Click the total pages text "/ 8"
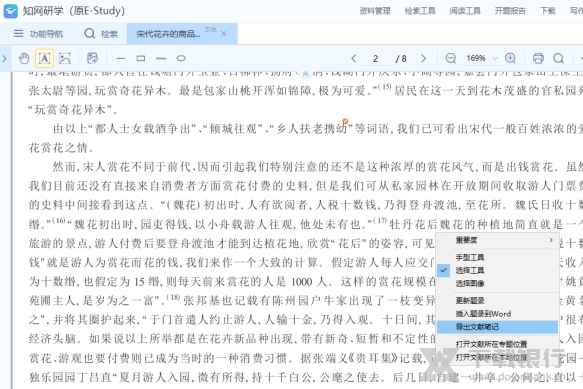Viewport: 583px width, 389px height. (401, 58)
